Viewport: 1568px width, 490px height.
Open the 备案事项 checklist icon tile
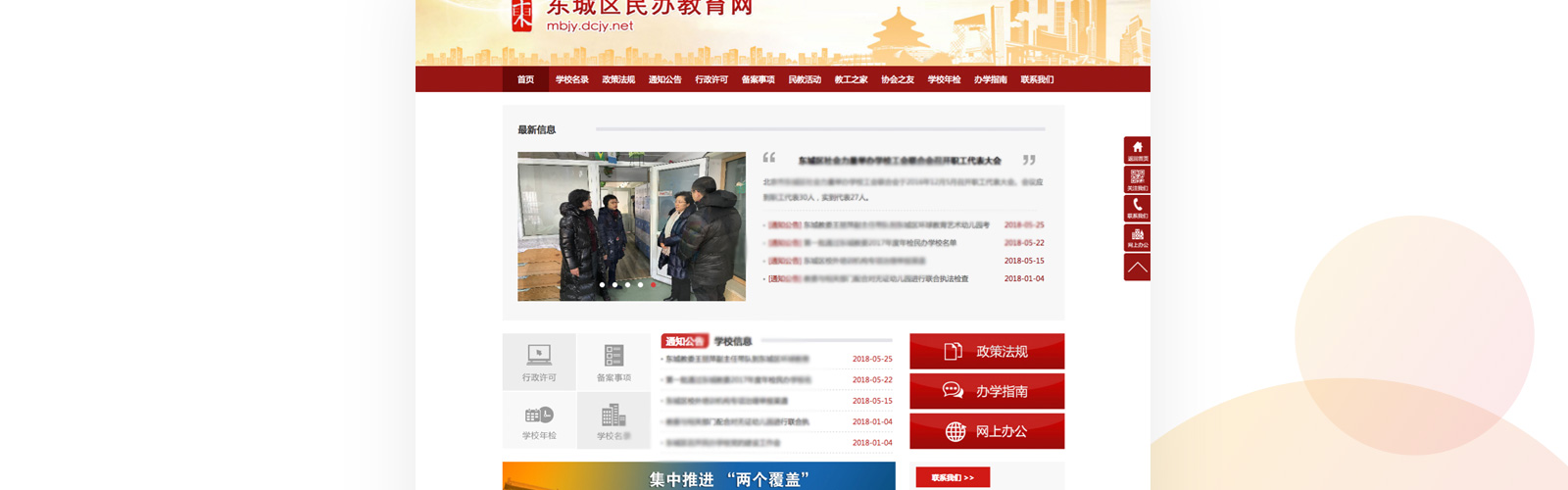point(613,362)
